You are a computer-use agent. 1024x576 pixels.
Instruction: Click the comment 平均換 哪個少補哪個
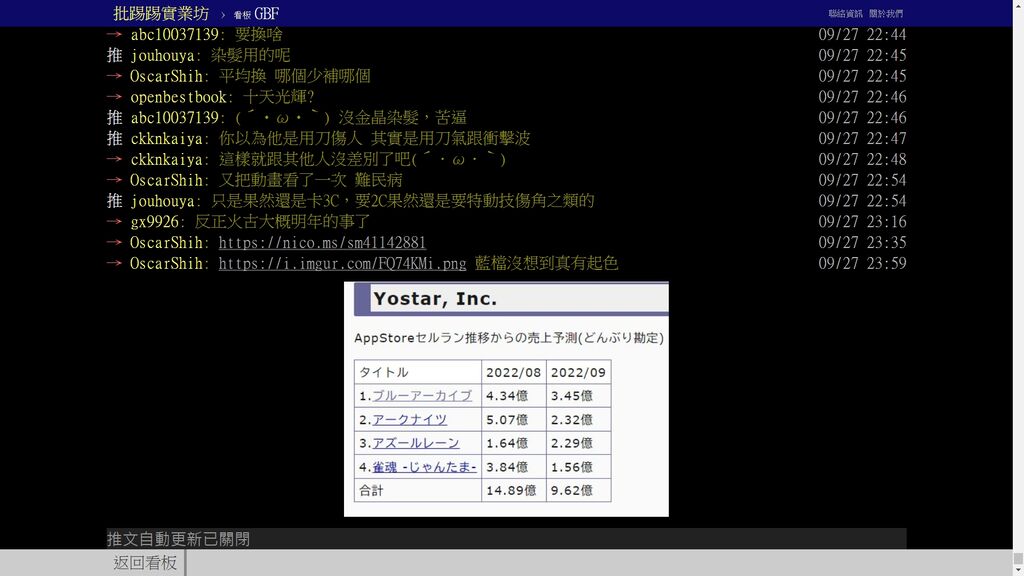(295, 76)
